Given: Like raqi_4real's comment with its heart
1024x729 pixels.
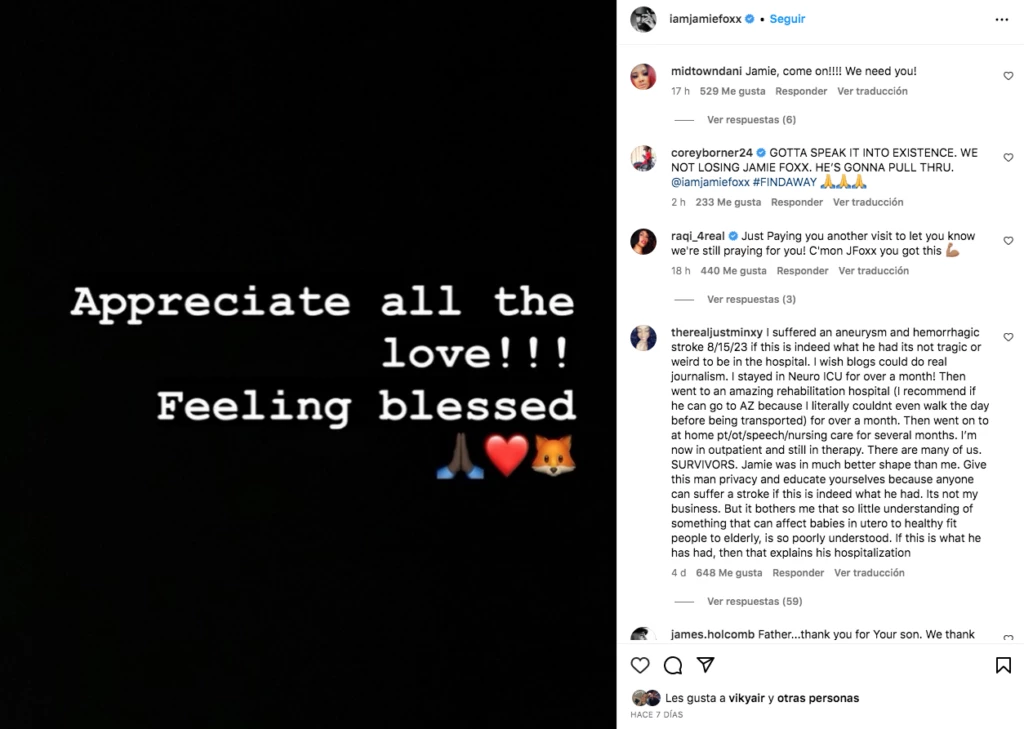Looking at the screenshot, I should point(1008,241).
